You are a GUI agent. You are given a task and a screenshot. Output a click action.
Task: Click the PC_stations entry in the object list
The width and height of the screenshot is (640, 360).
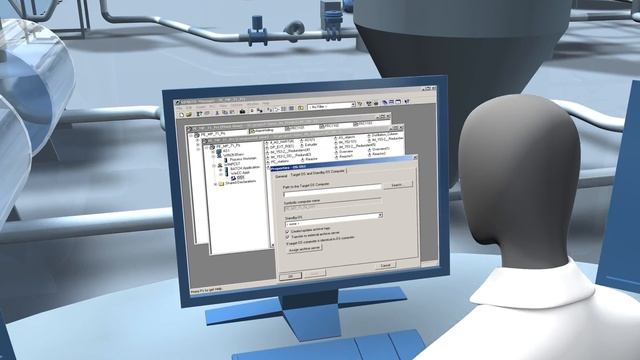280,161
